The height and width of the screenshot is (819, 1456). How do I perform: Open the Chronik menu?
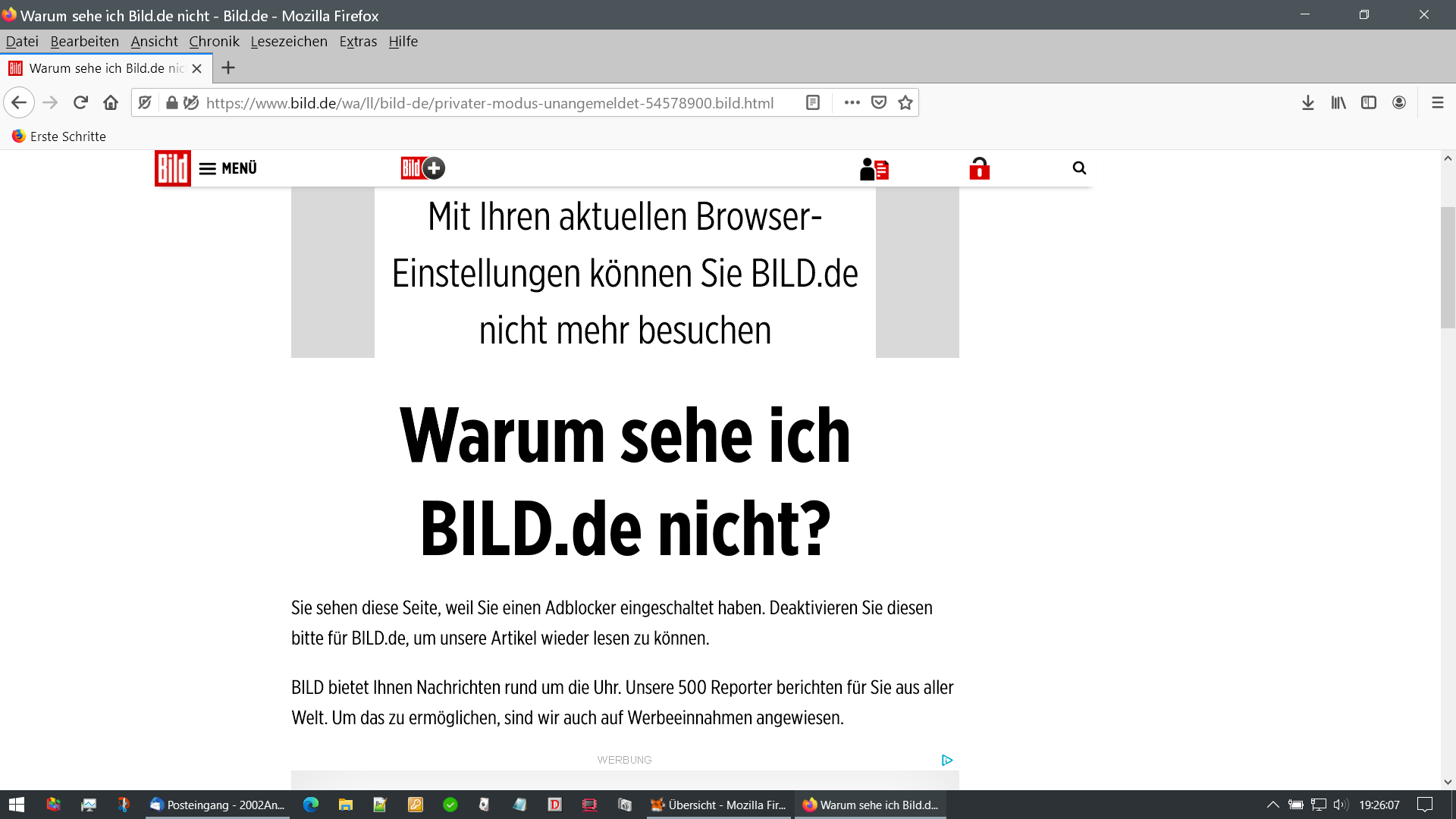click(x=214, y=42)
